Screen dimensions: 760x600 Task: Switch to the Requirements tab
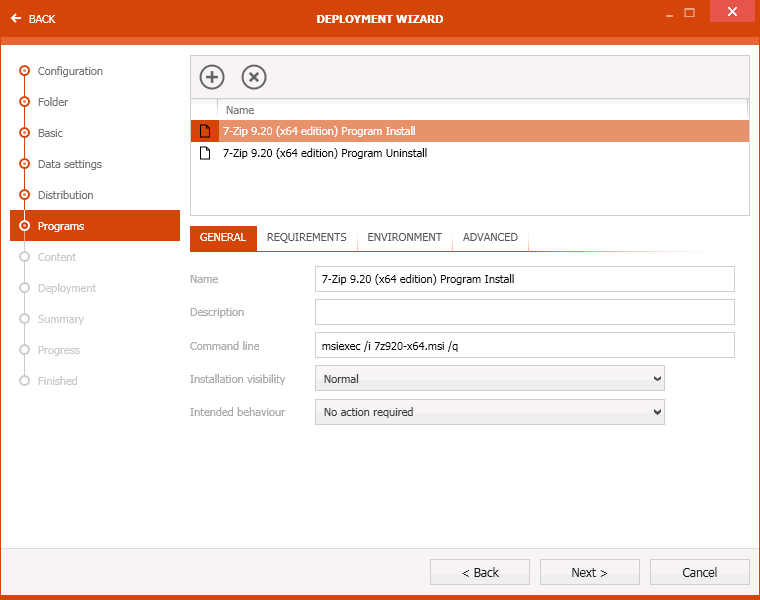[306, 238]
